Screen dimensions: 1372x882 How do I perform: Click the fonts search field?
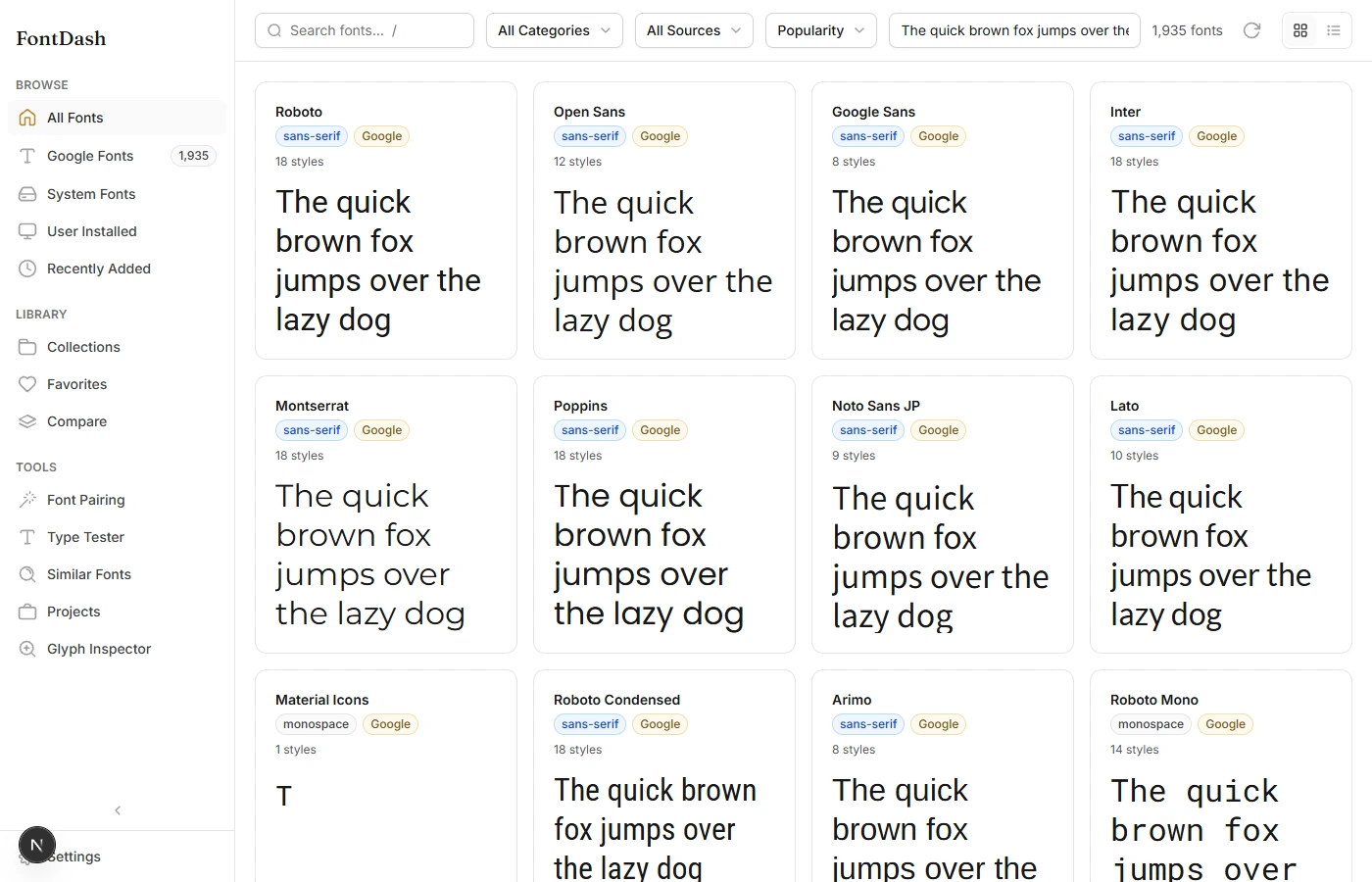click(x=364, y=30)
